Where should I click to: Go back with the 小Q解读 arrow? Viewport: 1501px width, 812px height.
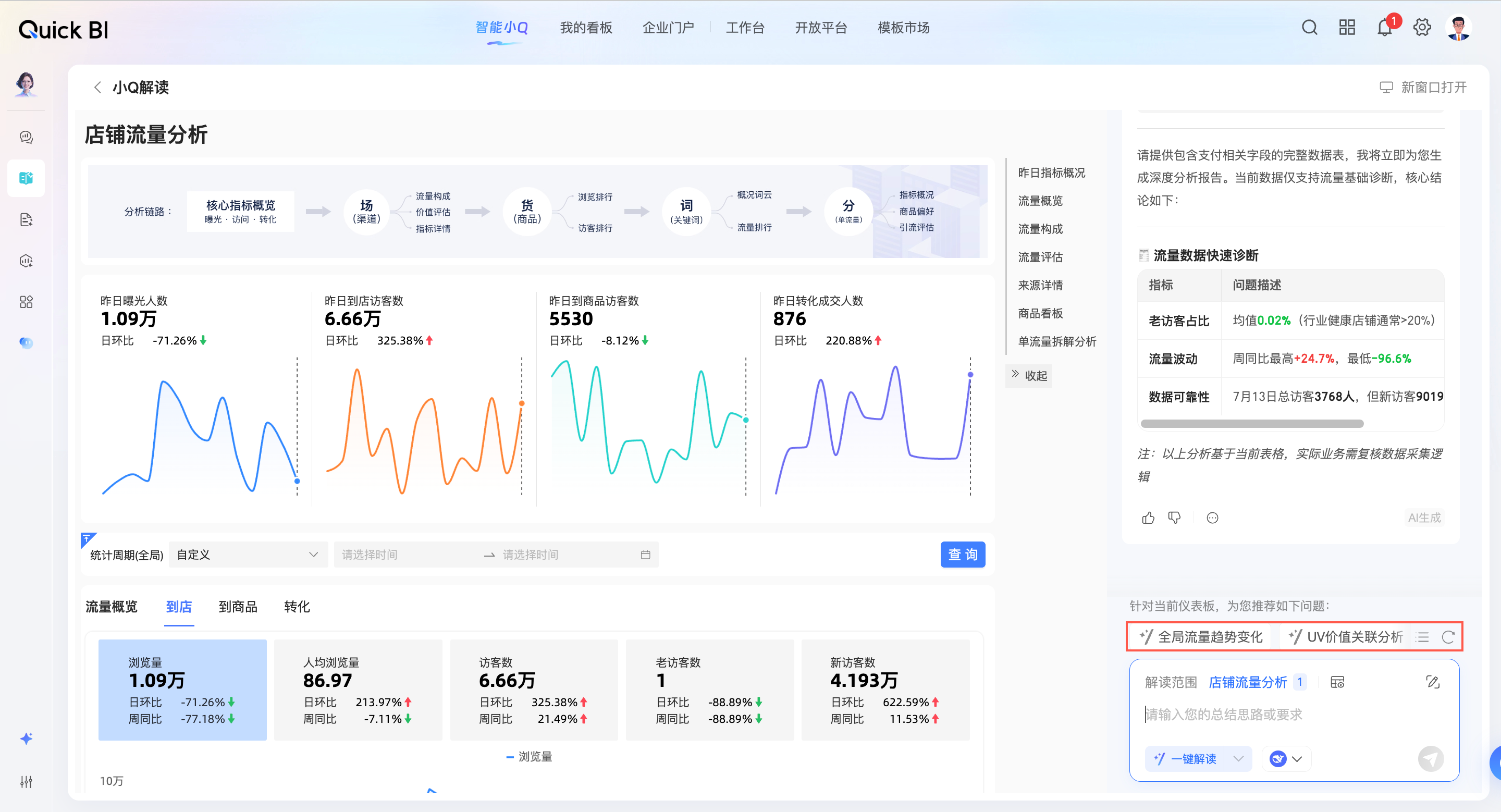point(97,88)
